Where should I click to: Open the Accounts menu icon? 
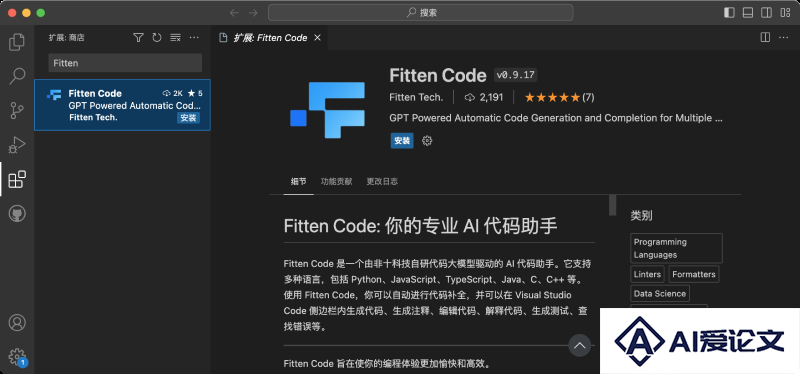click(x=17, y=322)
